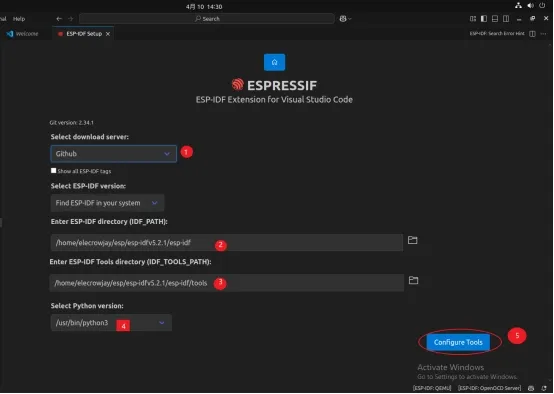
Task: Open the Help menu
Action: click(x=19, y=19)
